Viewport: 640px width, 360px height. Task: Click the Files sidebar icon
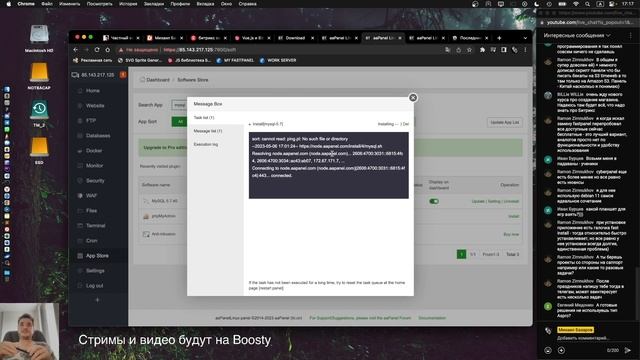point(80,211)
